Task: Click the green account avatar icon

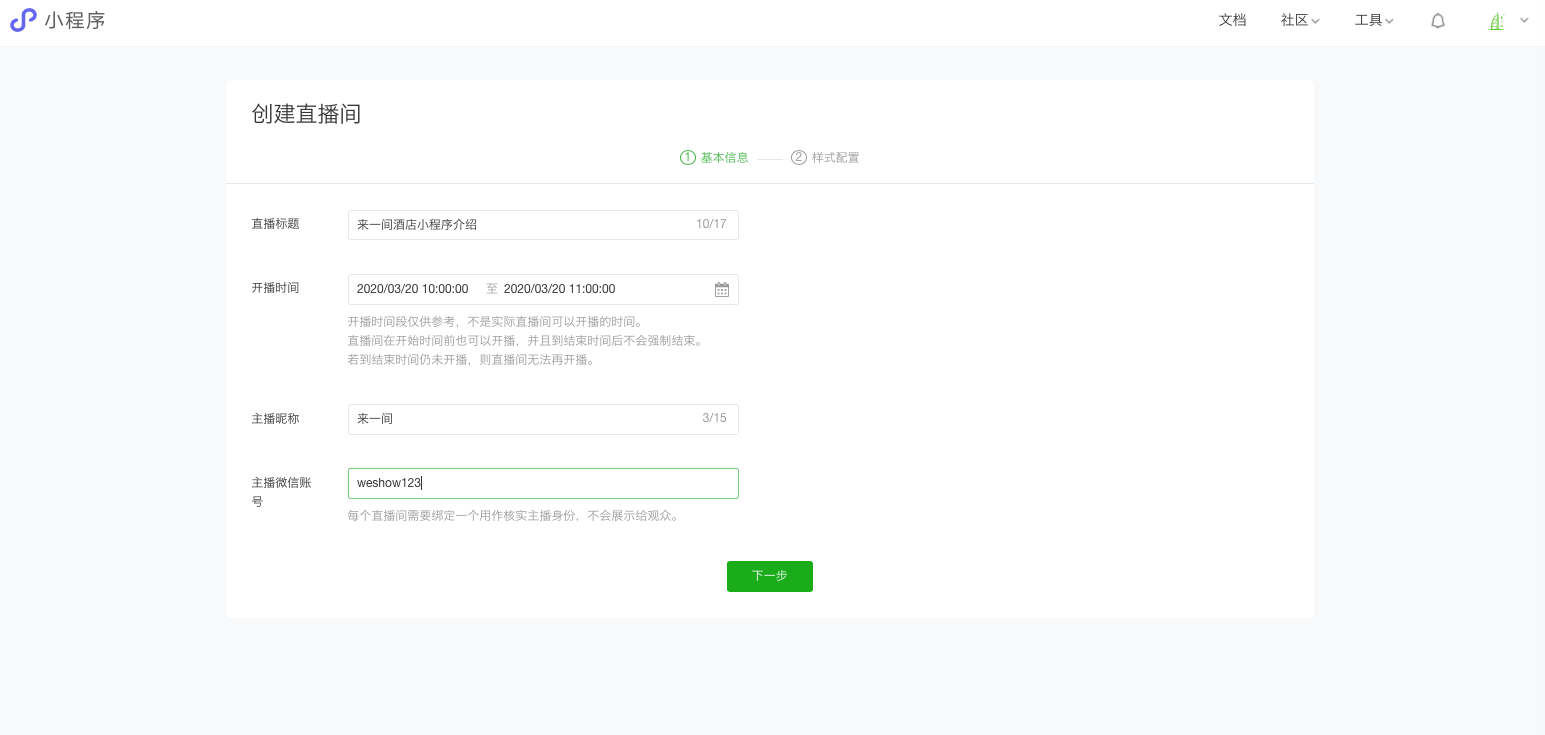Action: pyautogui.click(x=1496, y=20)
